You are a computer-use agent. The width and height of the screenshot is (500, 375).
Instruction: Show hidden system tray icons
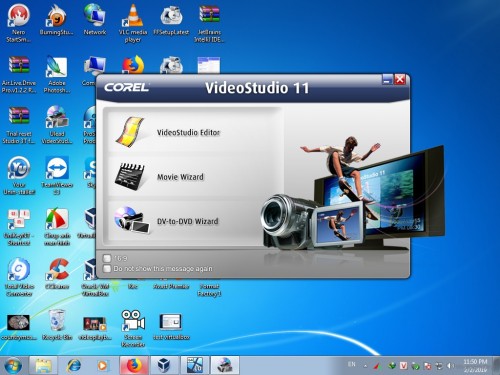point(365,366)
